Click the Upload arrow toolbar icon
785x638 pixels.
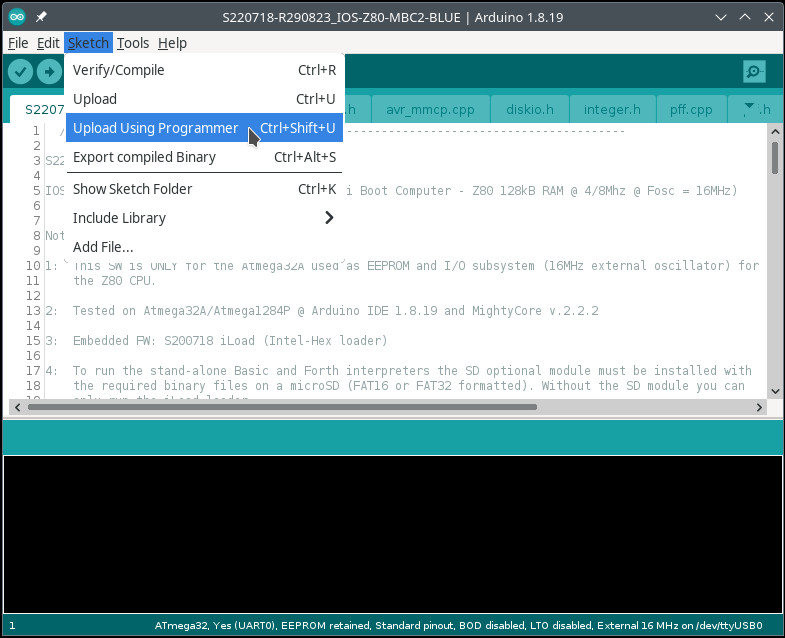(x=49, y=72)
